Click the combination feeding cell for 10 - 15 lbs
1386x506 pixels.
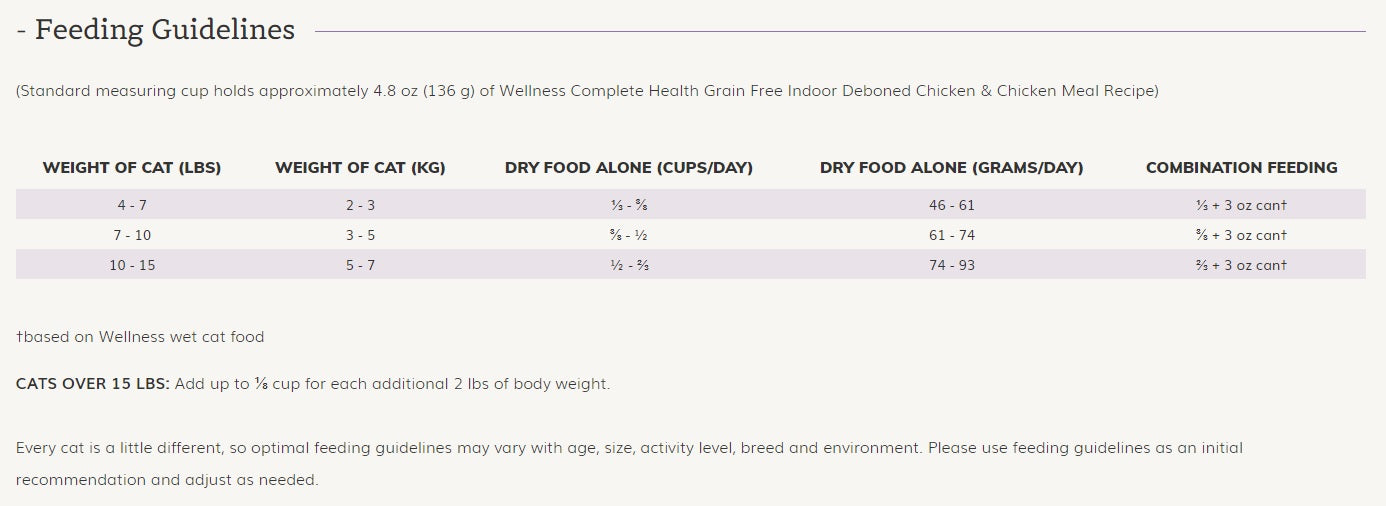(x=1241, y=266)
